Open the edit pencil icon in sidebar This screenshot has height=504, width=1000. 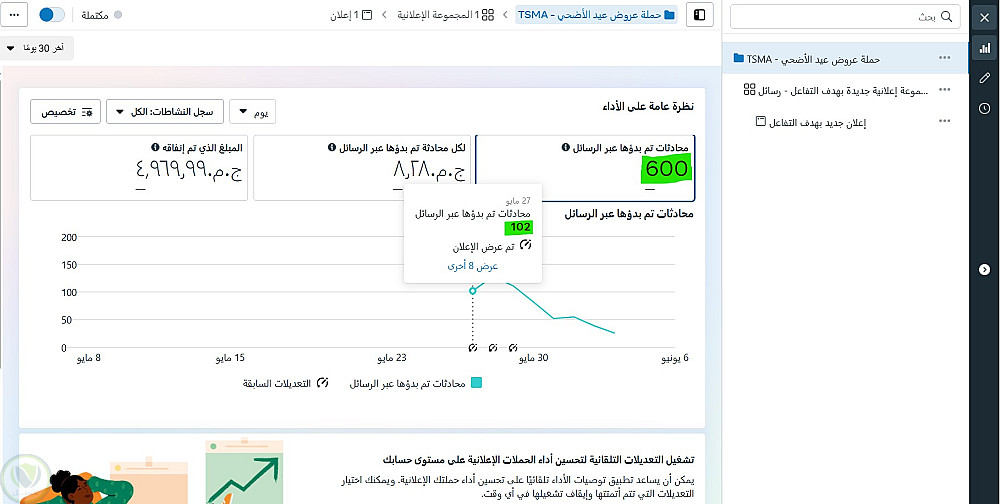coord(984,78)
